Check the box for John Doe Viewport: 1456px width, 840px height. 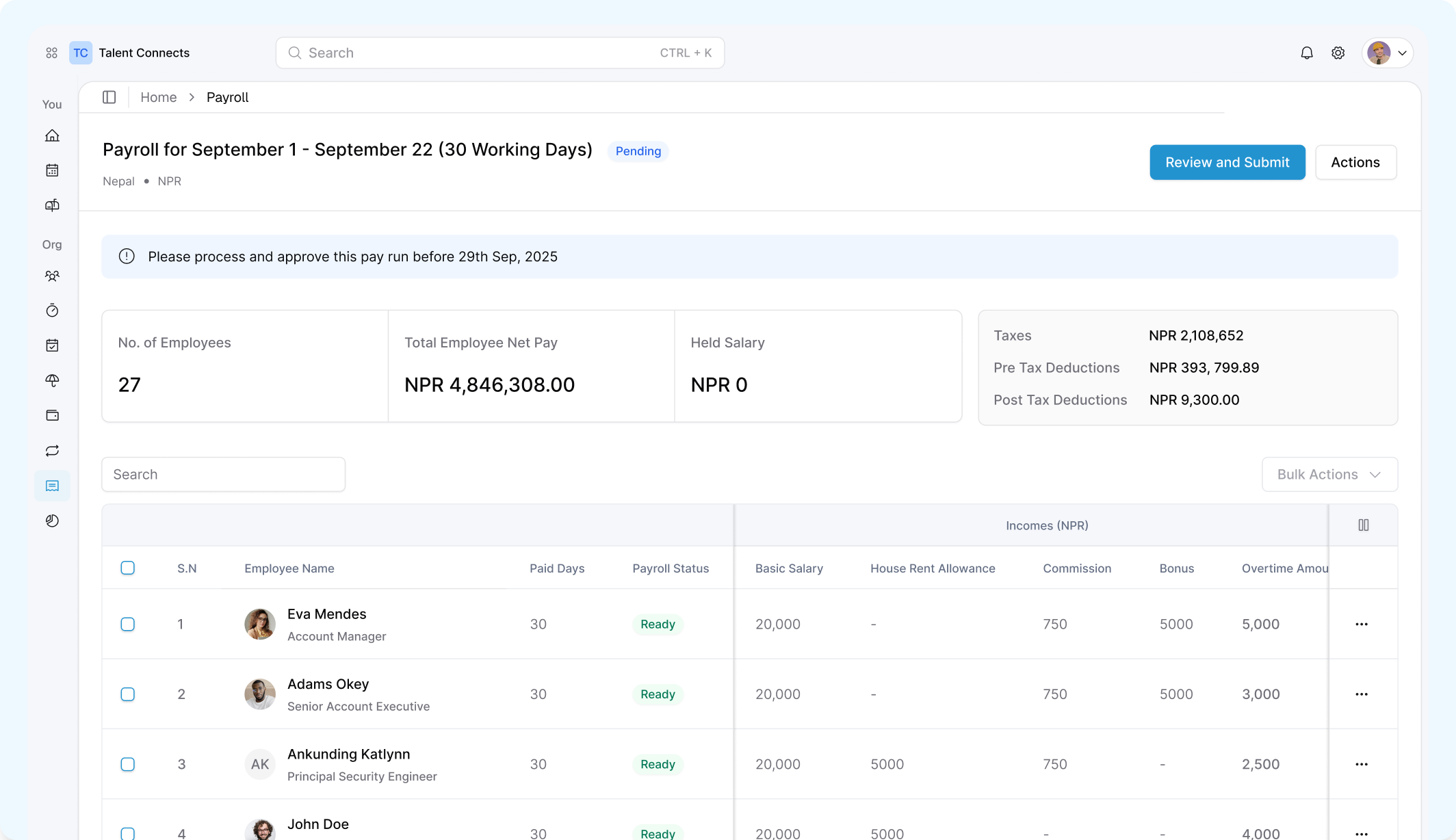(128, 833)
